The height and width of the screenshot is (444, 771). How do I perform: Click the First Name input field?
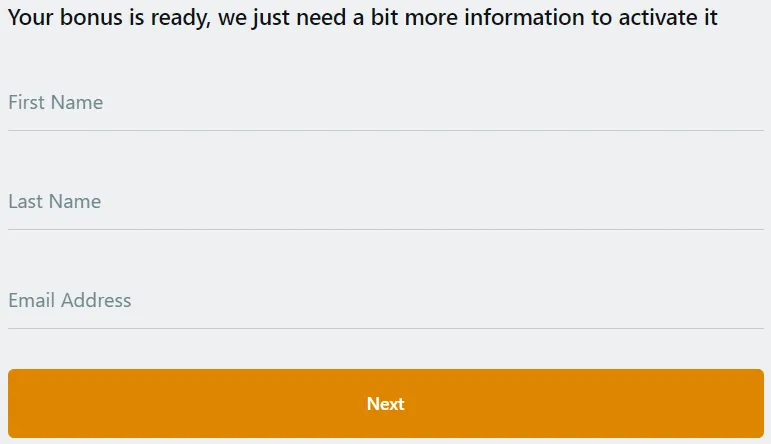pos(385,103)
